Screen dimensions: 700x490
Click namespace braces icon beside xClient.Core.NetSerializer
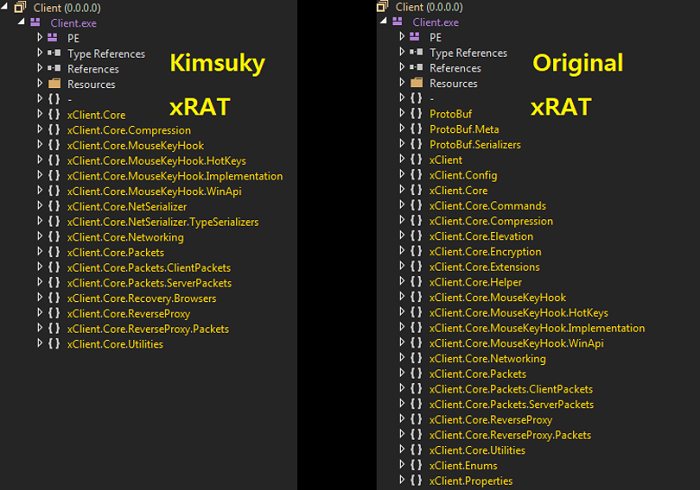point(54,206)
